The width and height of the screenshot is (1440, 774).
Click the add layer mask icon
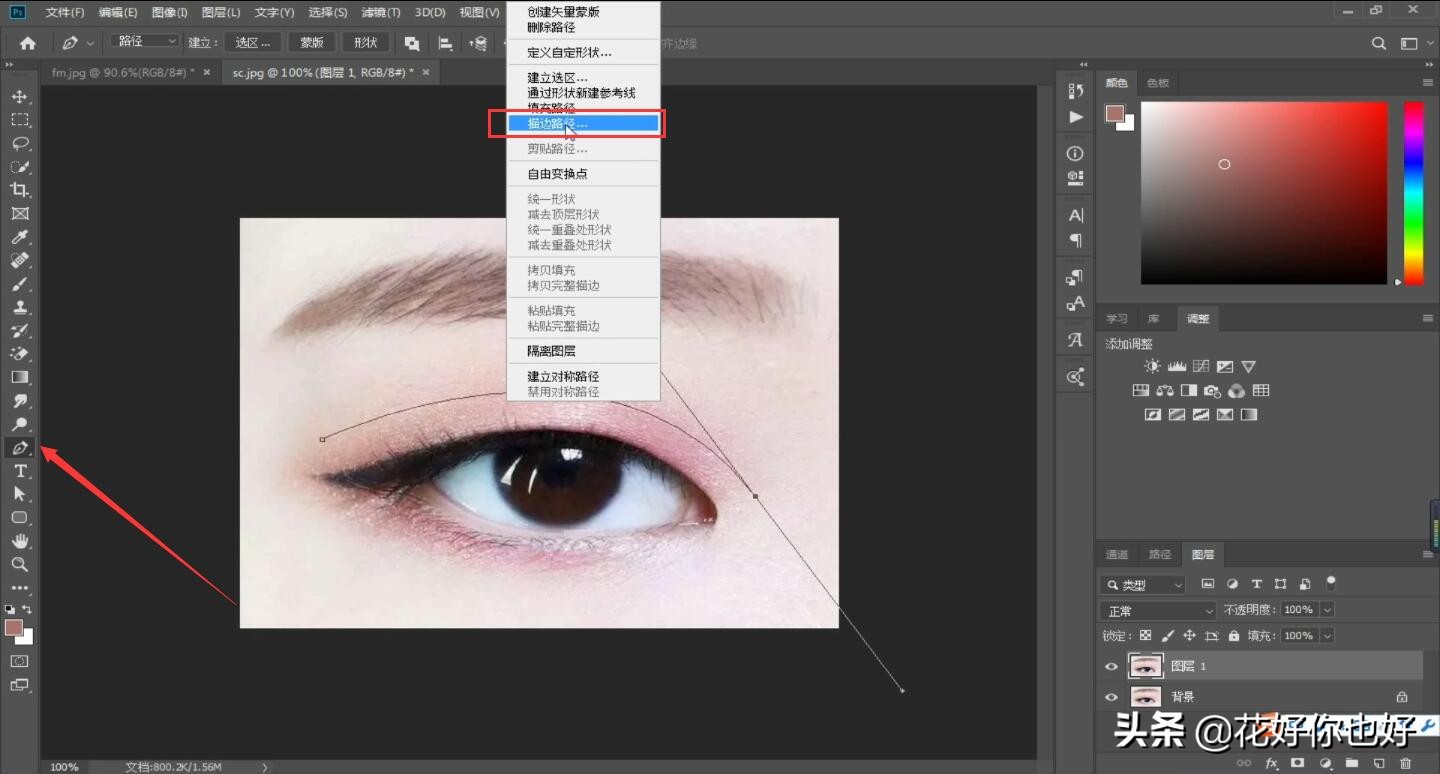pyautogui.click(x=1297, y=762)
